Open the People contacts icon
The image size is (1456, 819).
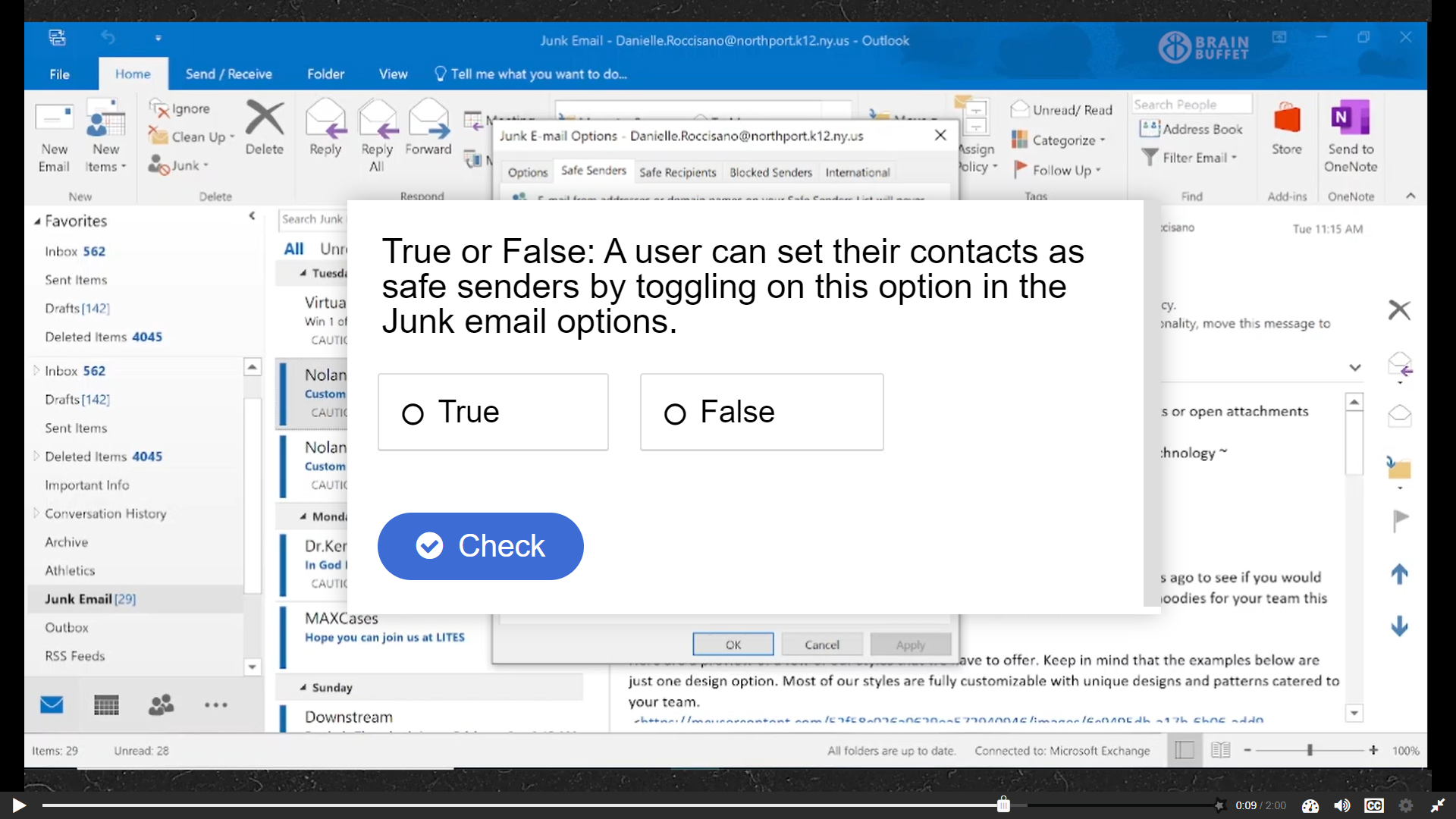tap(161, 705)
